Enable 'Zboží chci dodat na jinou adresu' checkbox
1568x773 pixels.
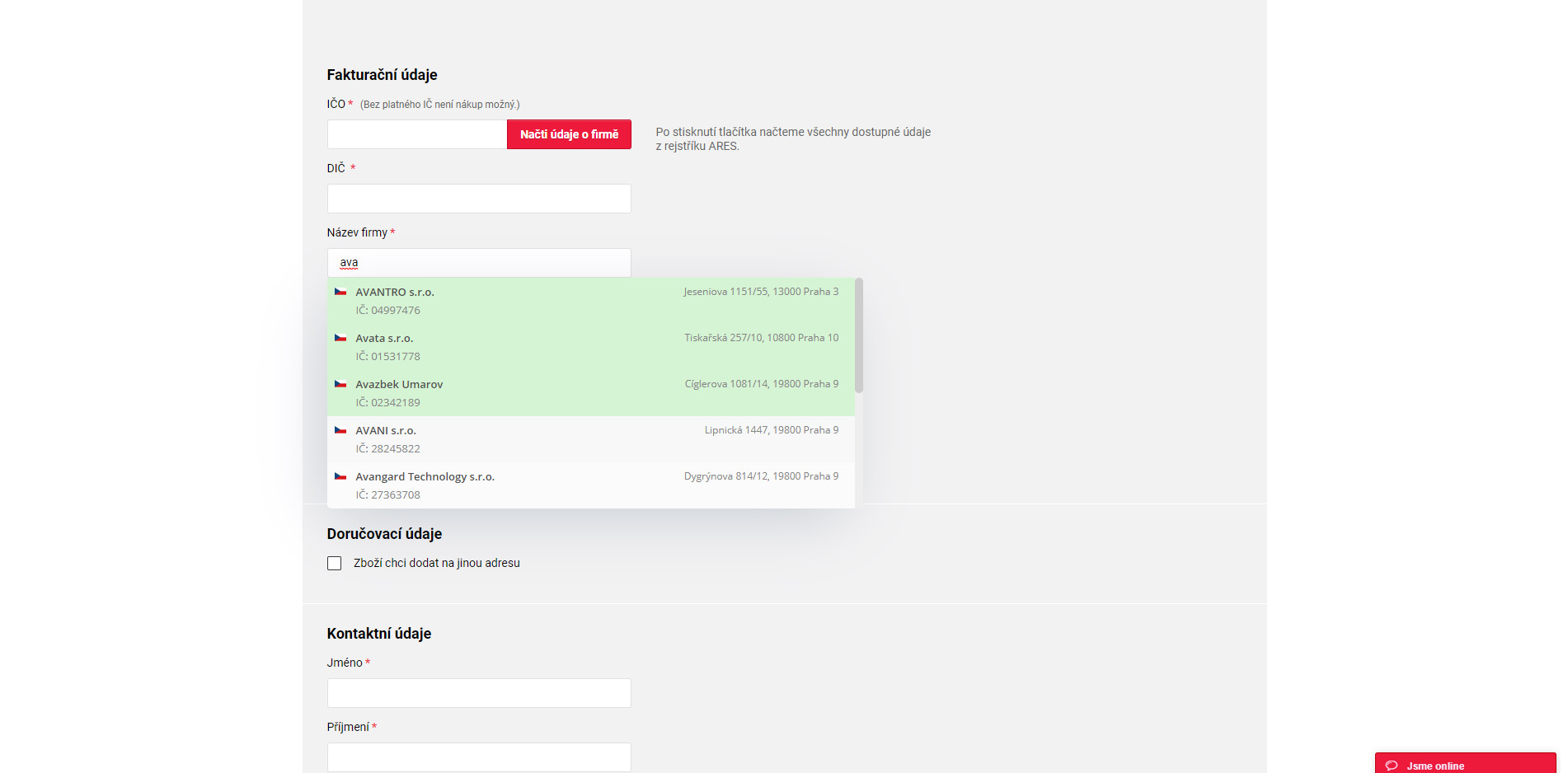pos(334,564)
